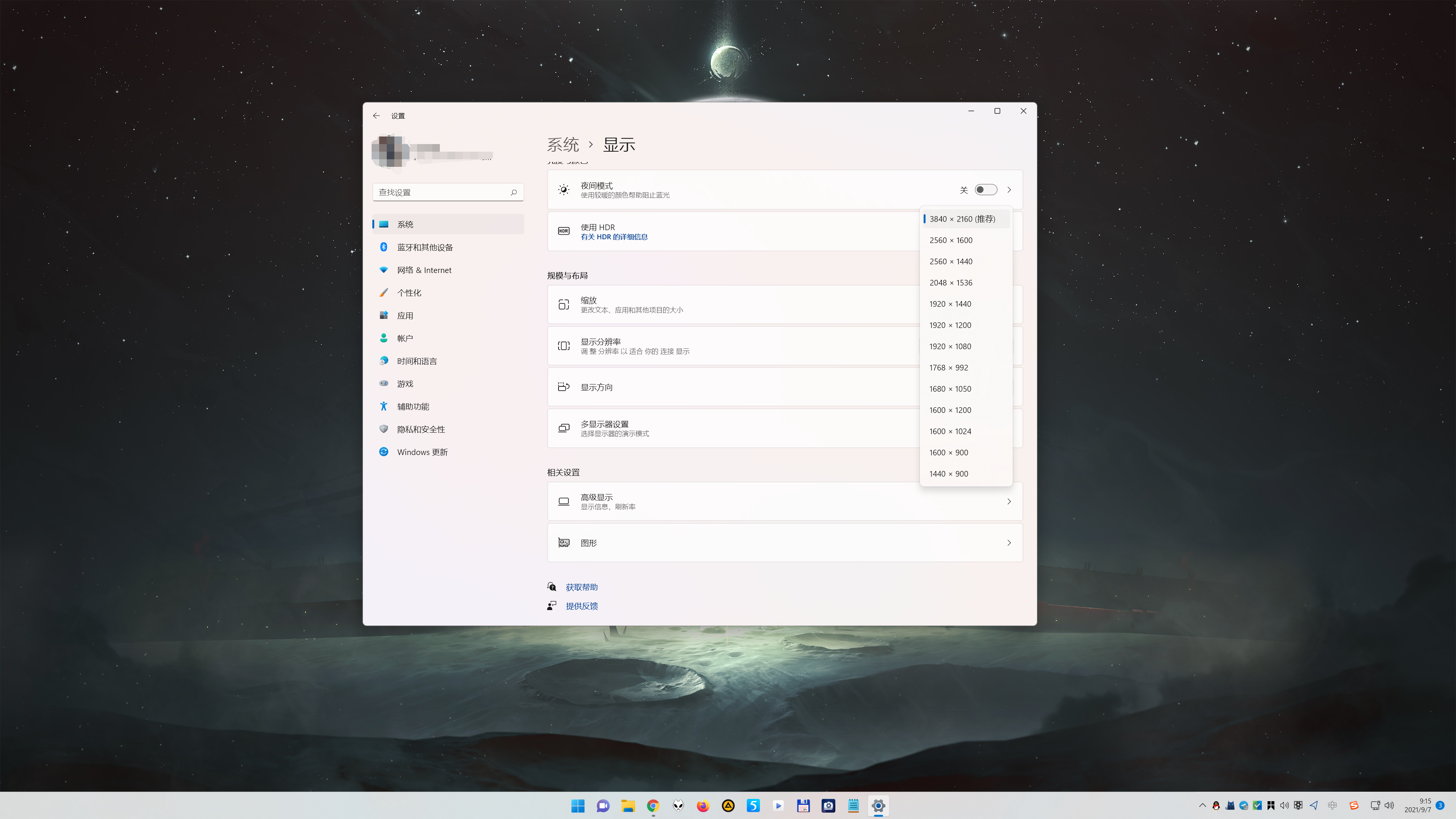Open the Windows Start button on taskbar
The height and width of the screenshot is (819, 1456).
tap(577, 806)
